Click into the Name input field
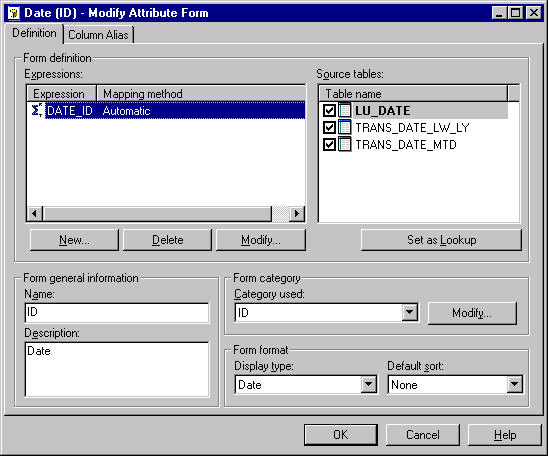 (x=117, y=312)
